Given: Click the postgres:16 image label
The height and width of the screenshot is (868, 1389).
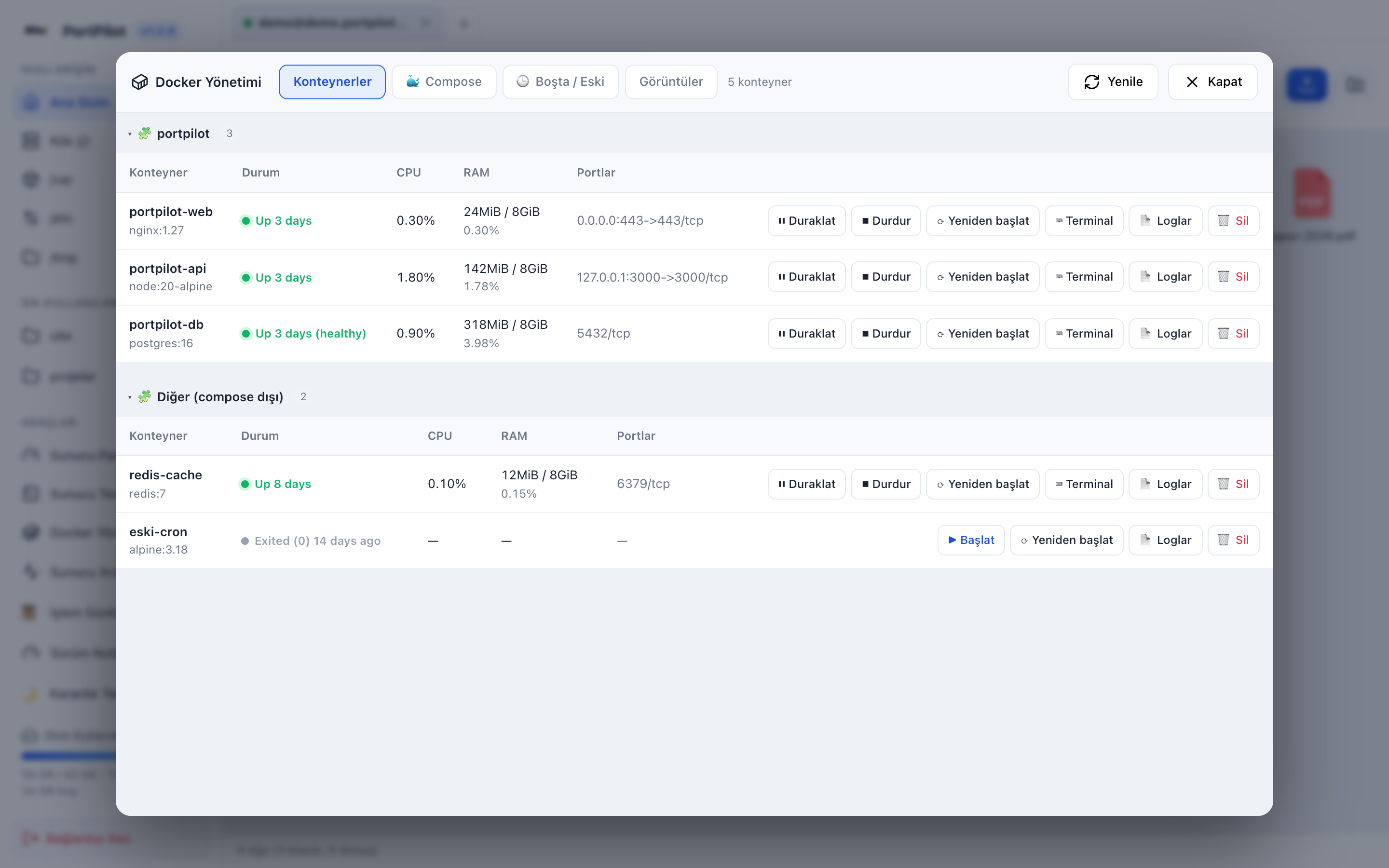Looking at the screenshot, I should (161, 343).
